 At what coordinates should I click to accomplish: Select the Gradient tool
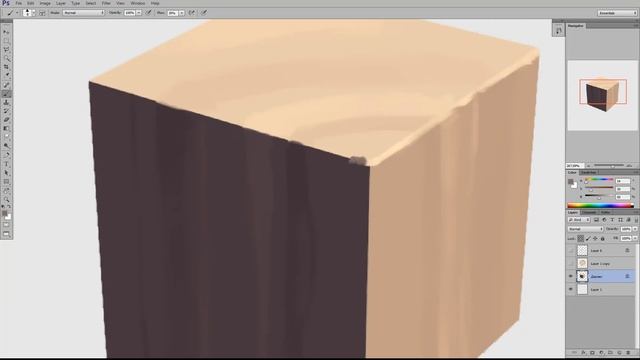coord(6,128)
